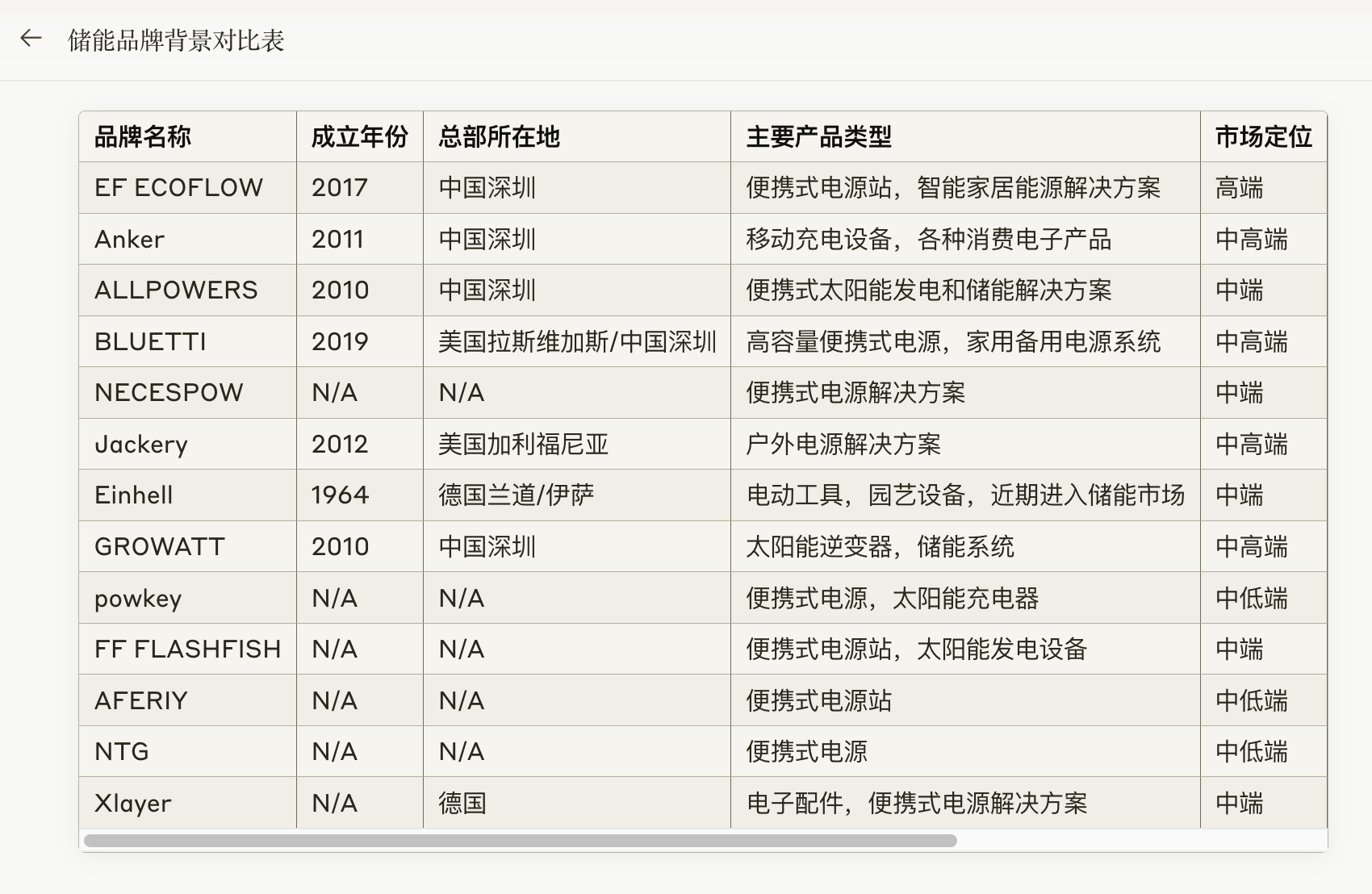Click AFERIY product type 便携式电源站
Viewport: 1372px width, 894px height.
[x=966, y=700]
